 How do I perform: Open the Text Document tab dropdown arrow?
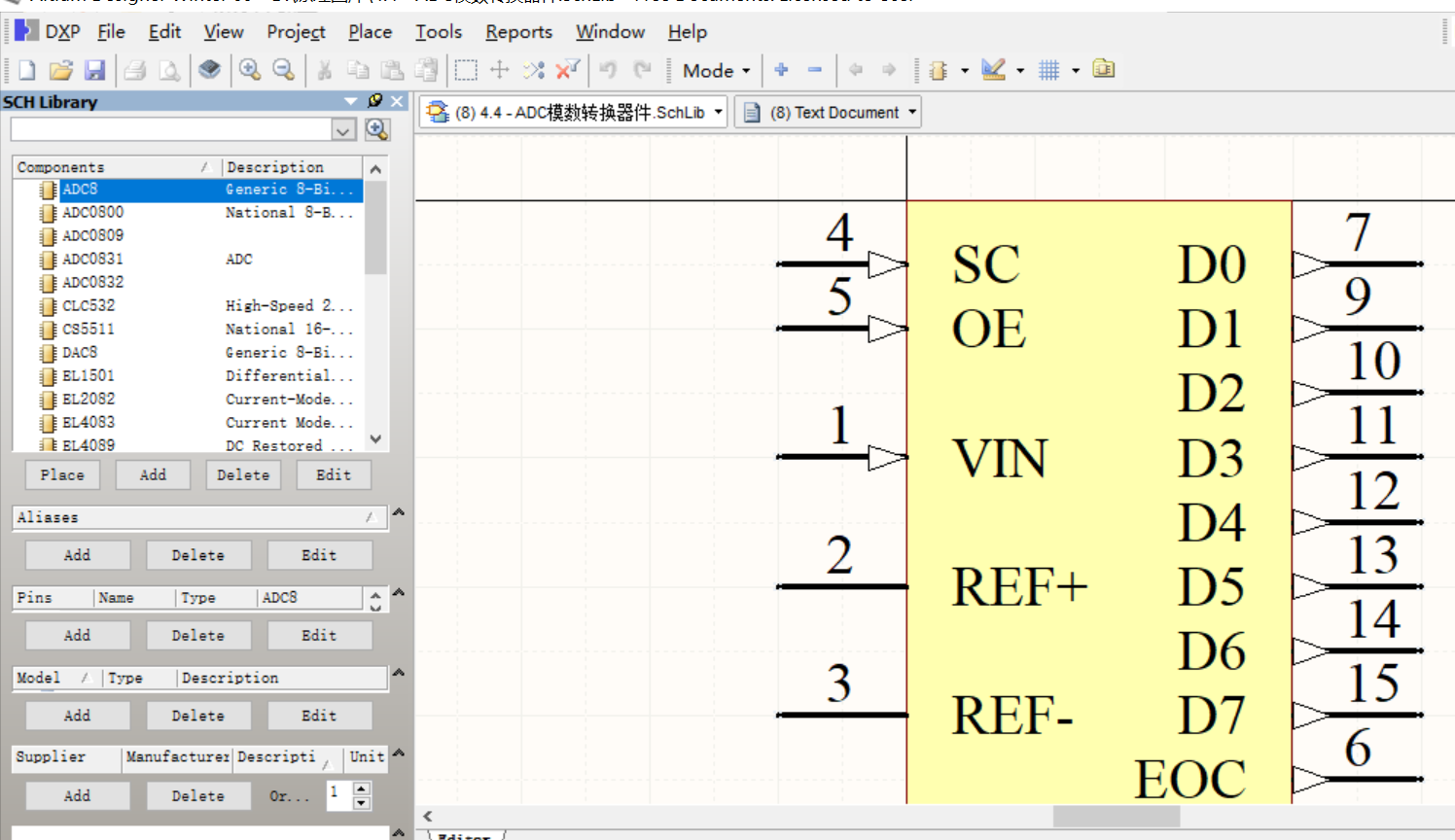[x=912, y=113]
